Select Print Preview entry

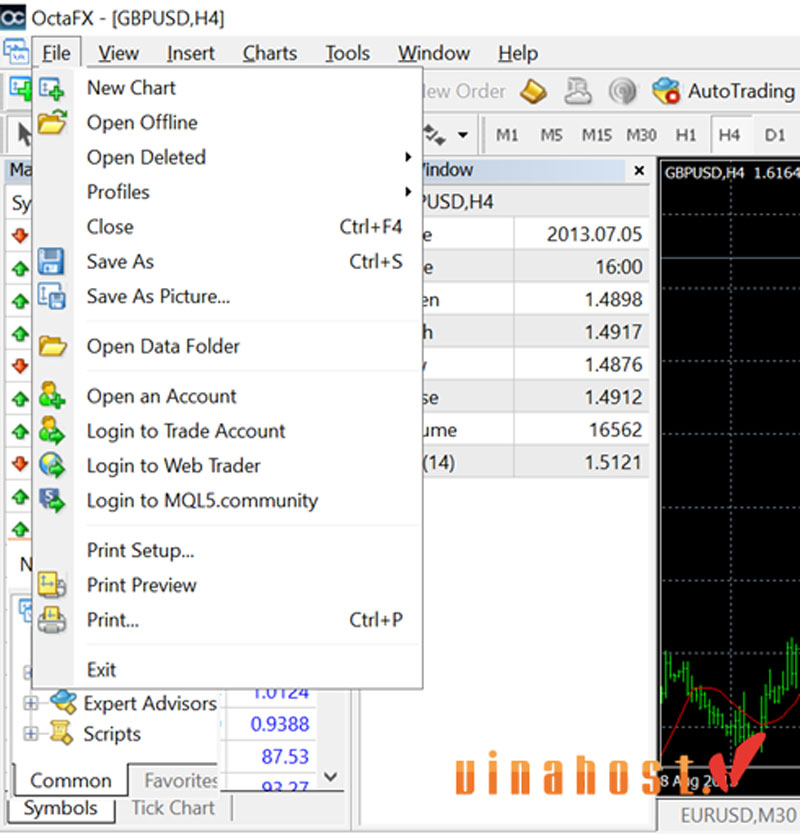(x=226, y=585)
